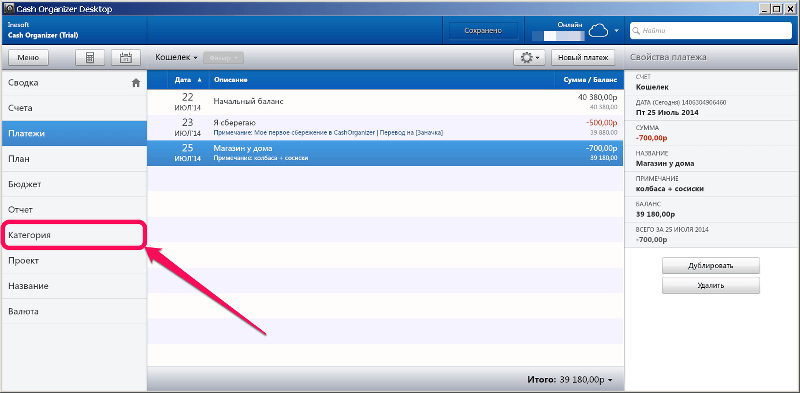Sort by the Дата column header

tap(188, 80)
